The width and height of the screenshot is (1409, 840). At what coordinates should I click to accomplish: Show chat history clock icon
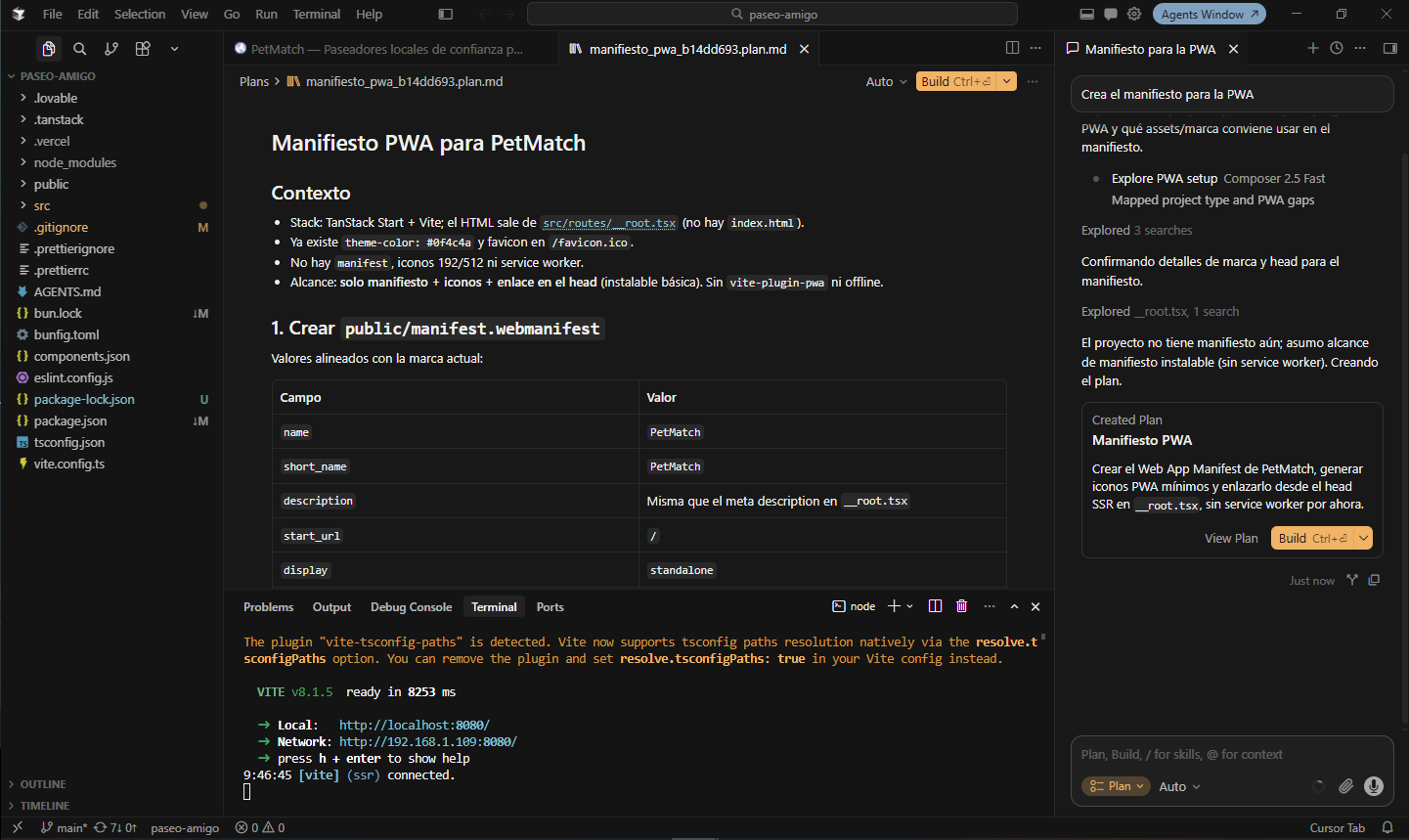point(1337,48)
